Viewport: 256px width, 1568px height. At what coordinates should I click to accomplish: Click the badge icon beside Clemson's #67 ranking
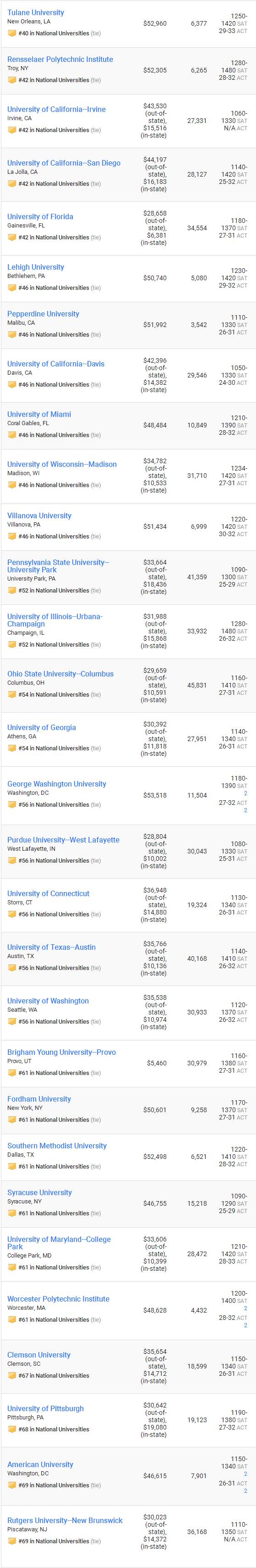coord(11,1376)
